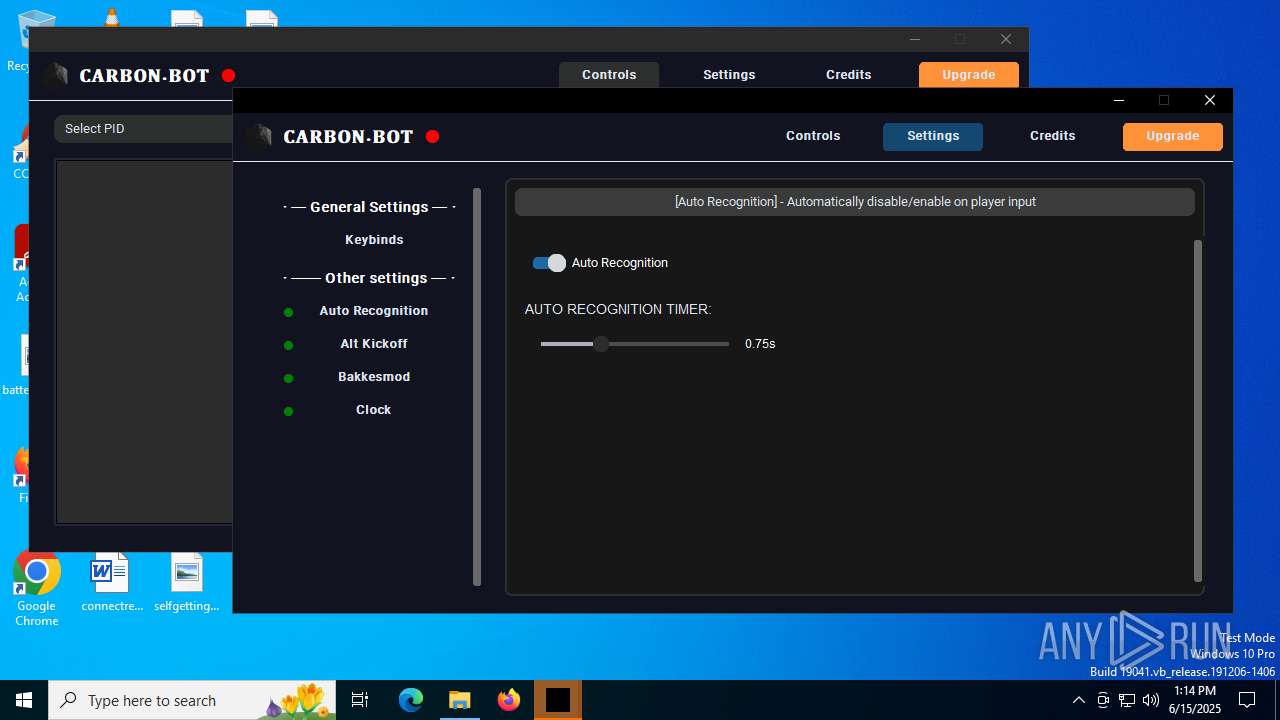The height and width of the screenshot is (720, 1280).
Task: Click Upgrade button in back window
Action: point(969,75)
